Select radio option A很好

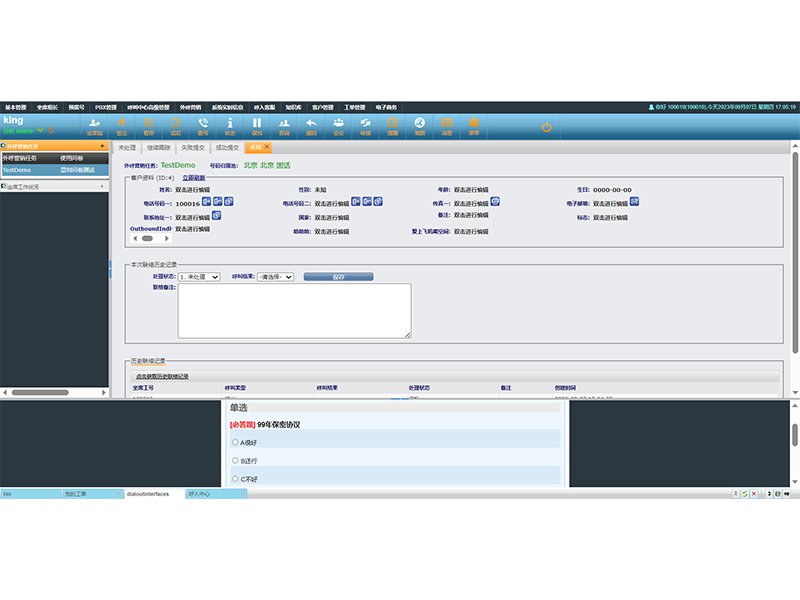pos(235,442)
